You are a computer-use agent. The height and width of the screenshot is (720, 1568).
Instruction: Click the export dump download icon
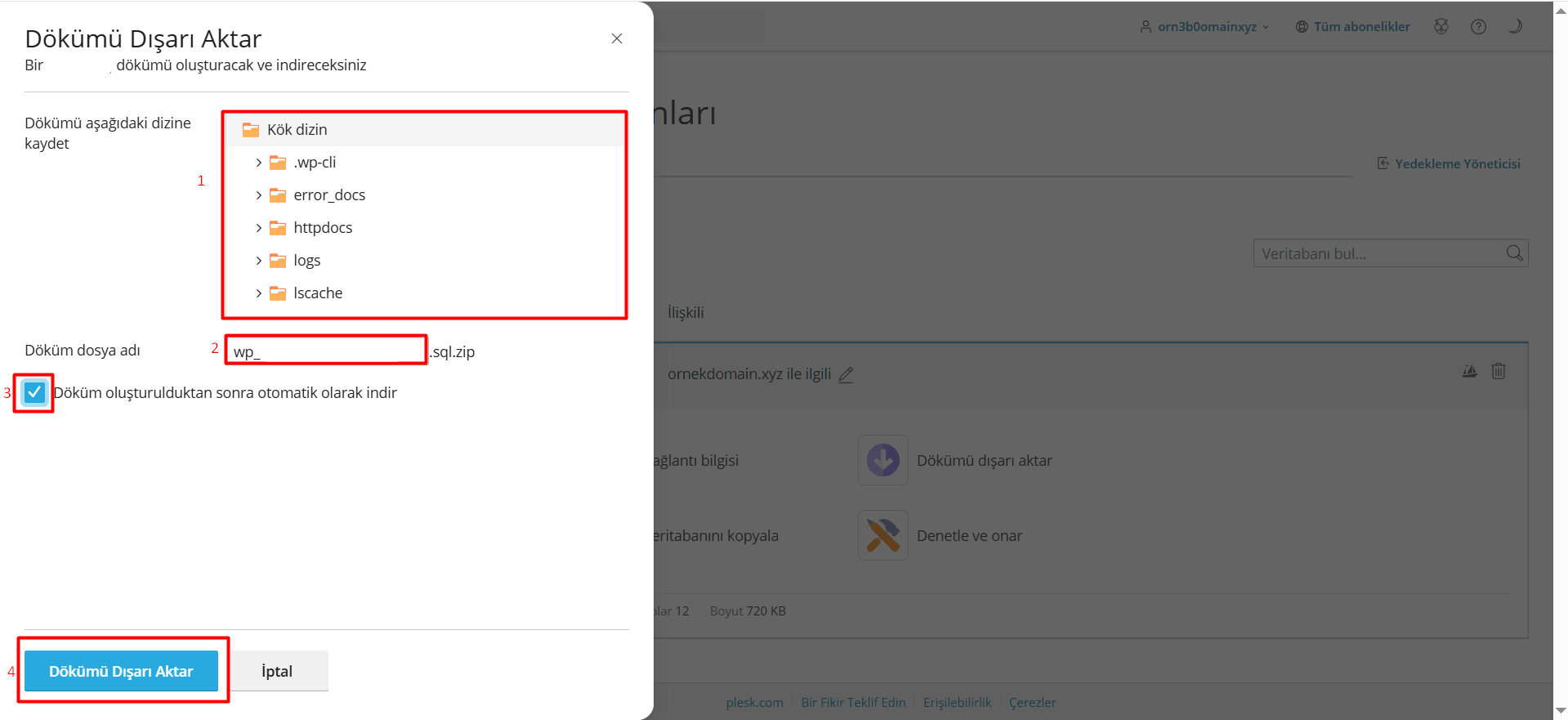(882, 460)
